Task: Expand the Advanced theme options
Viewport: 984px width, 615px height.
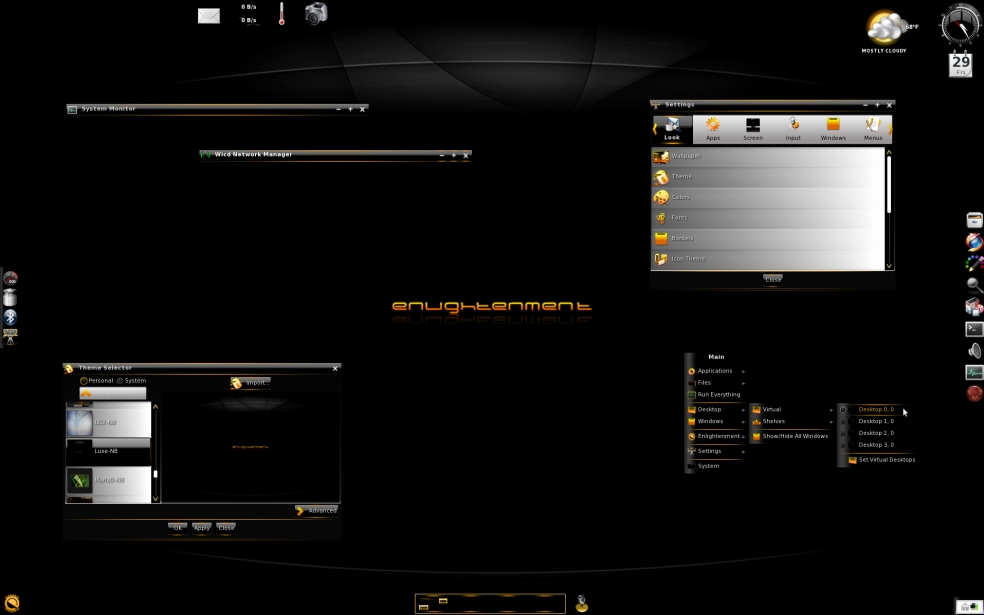Action: click(317, 511)
